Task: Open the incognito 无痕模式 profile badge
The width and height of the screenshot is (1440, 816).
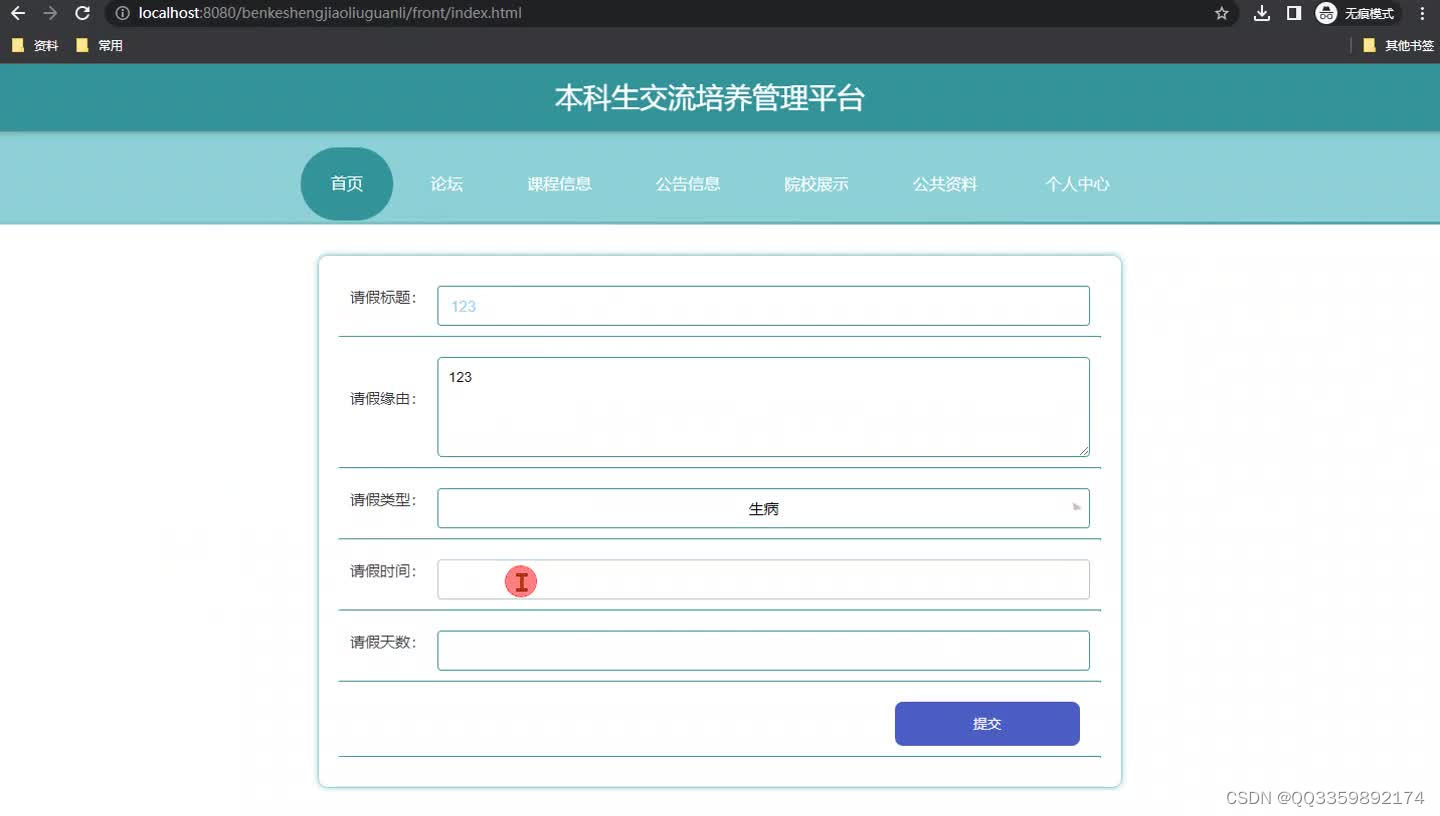Action: click(1356, 13)
